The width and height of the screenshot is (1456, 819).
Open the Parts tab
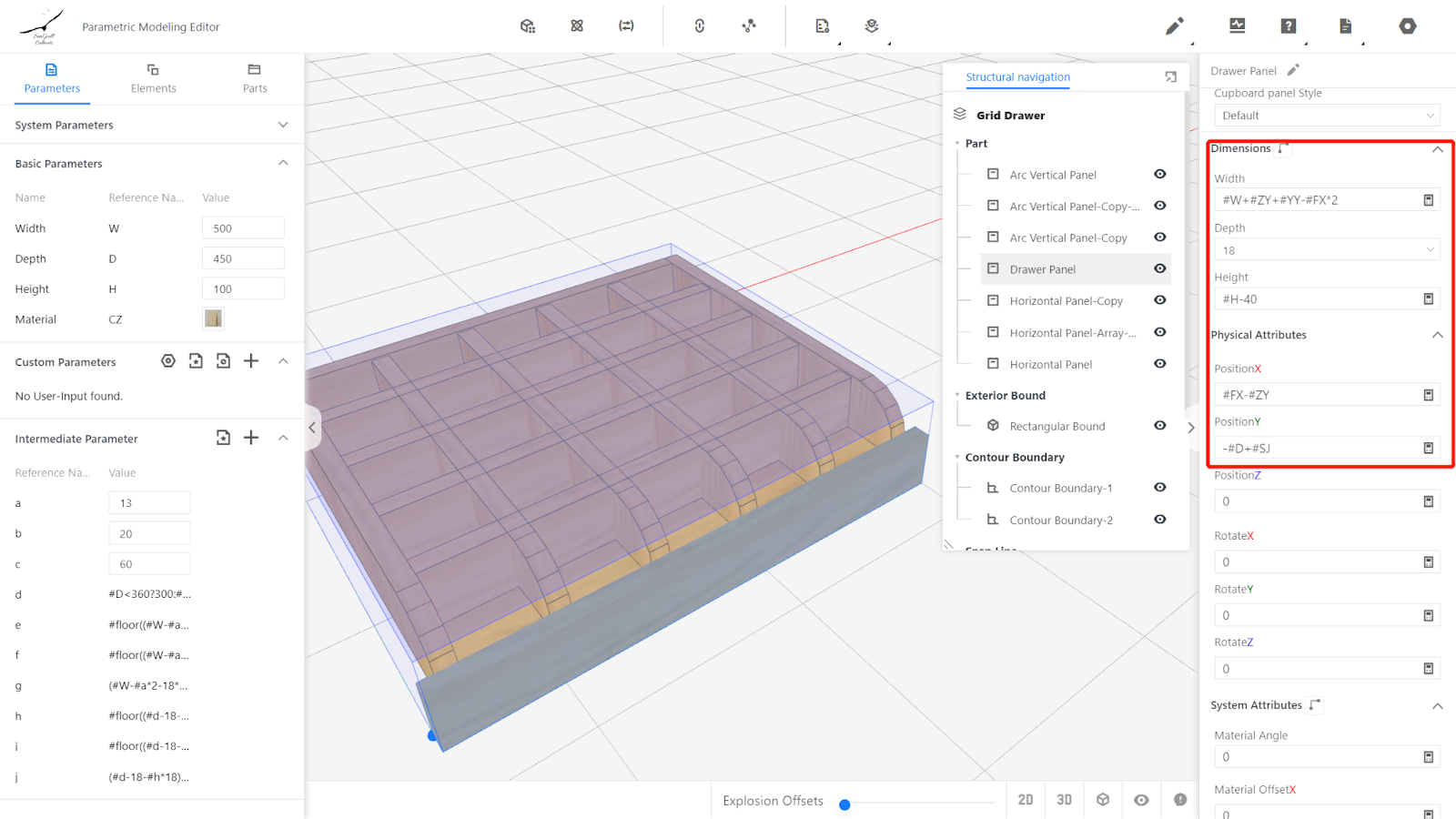[x=255, y=78]
